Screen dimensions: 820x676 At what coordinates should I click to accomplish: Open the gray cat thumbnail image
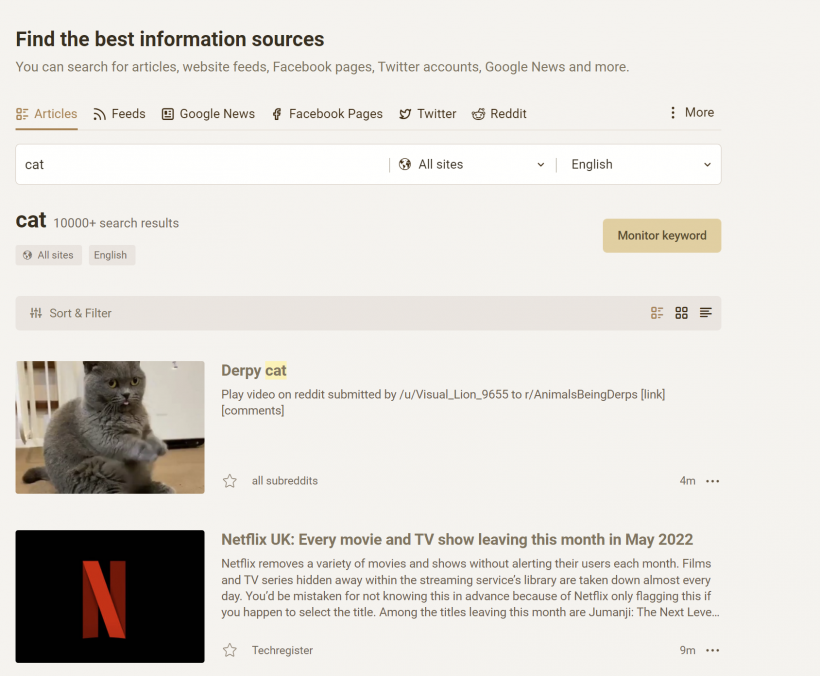click(x=110, y=427)
